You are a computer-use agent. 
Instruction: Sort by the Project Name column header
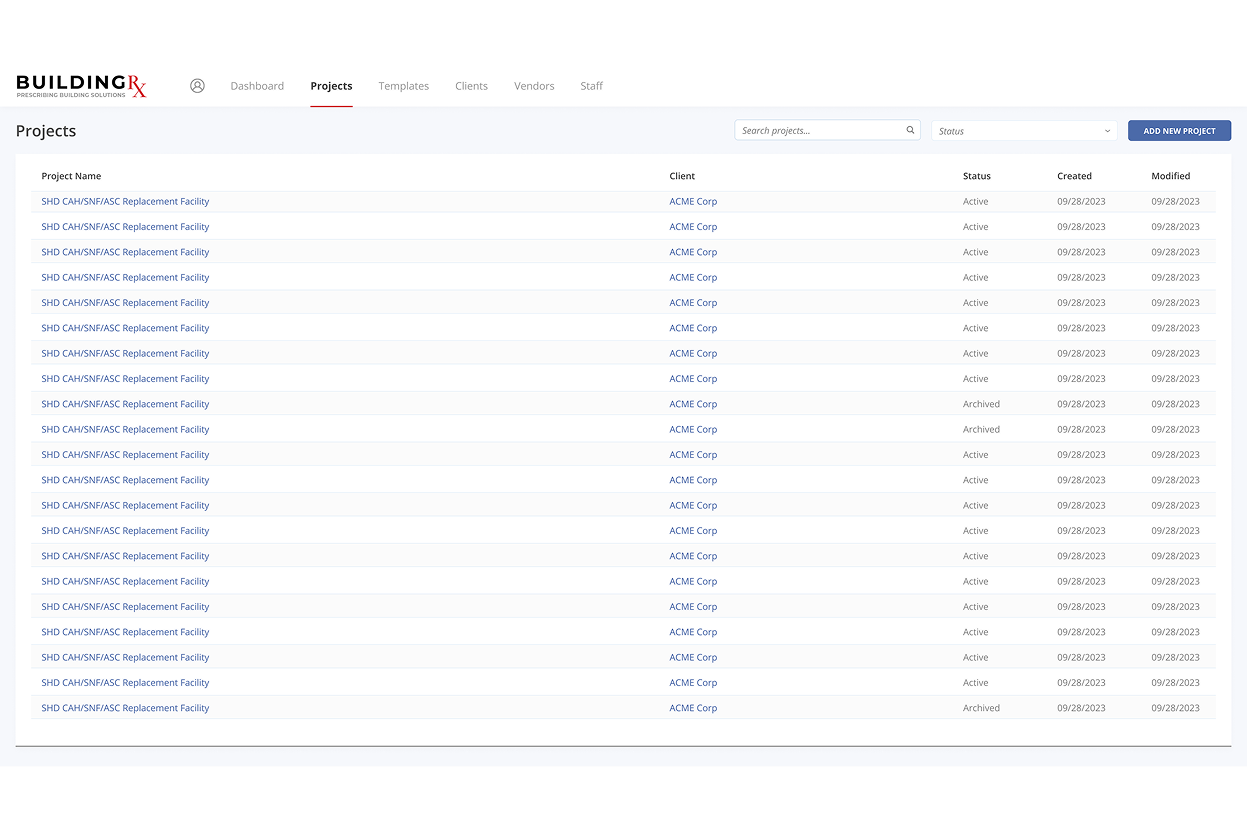click(71, 176)
